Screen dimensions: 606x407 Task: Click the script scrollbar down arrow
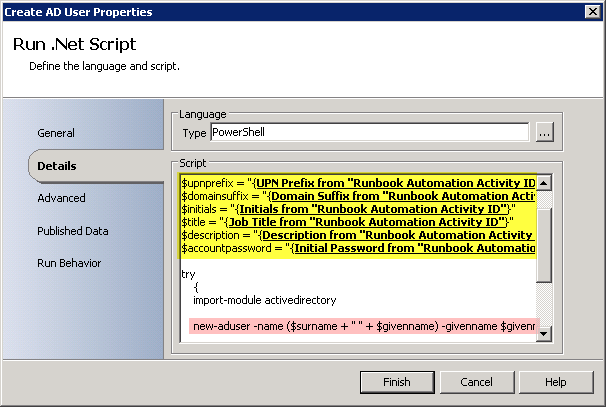[x=544, y=336]
